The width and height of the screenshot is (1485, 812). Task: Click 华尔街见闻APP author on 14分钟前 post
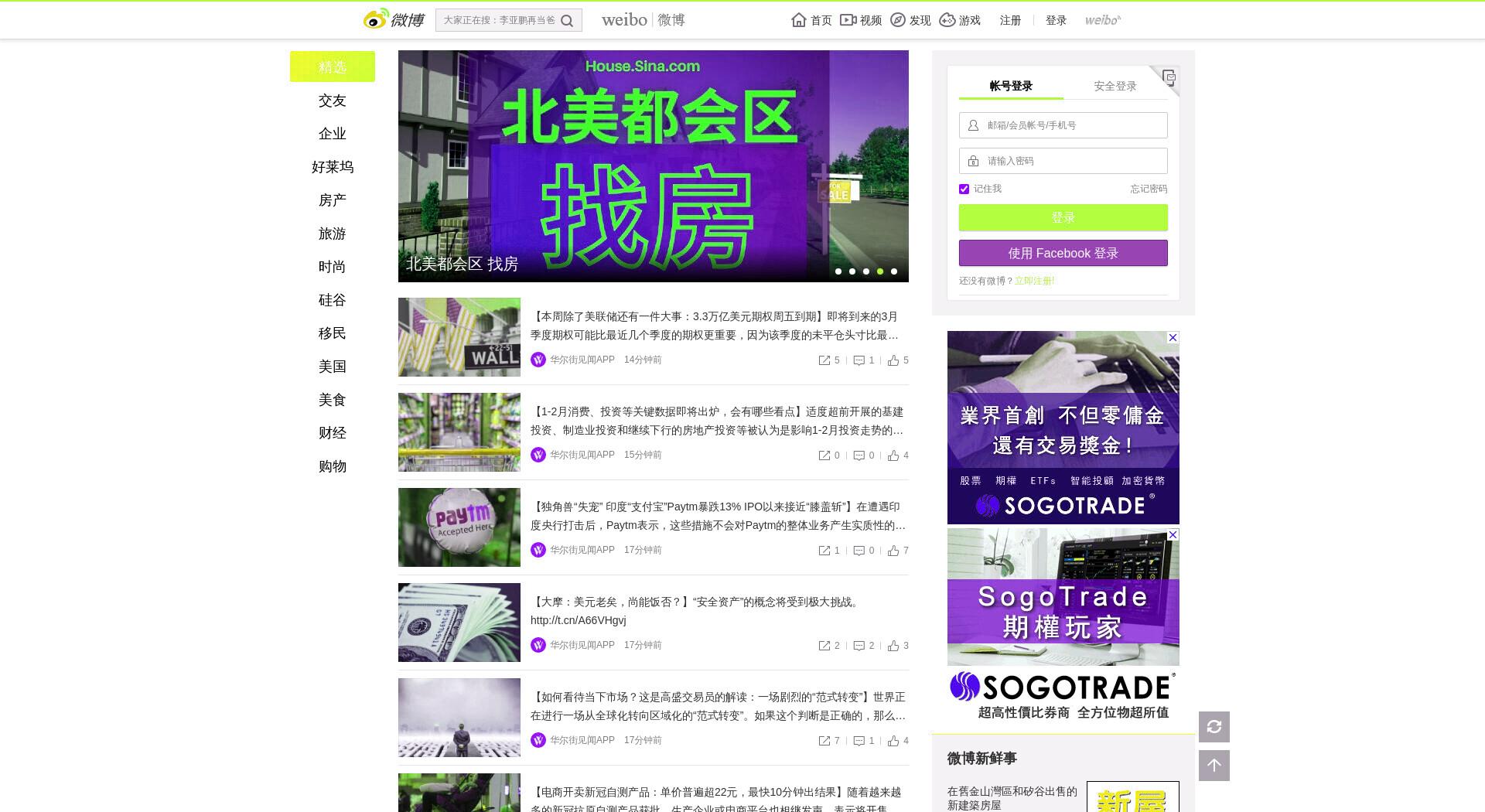tap(582, 360)
